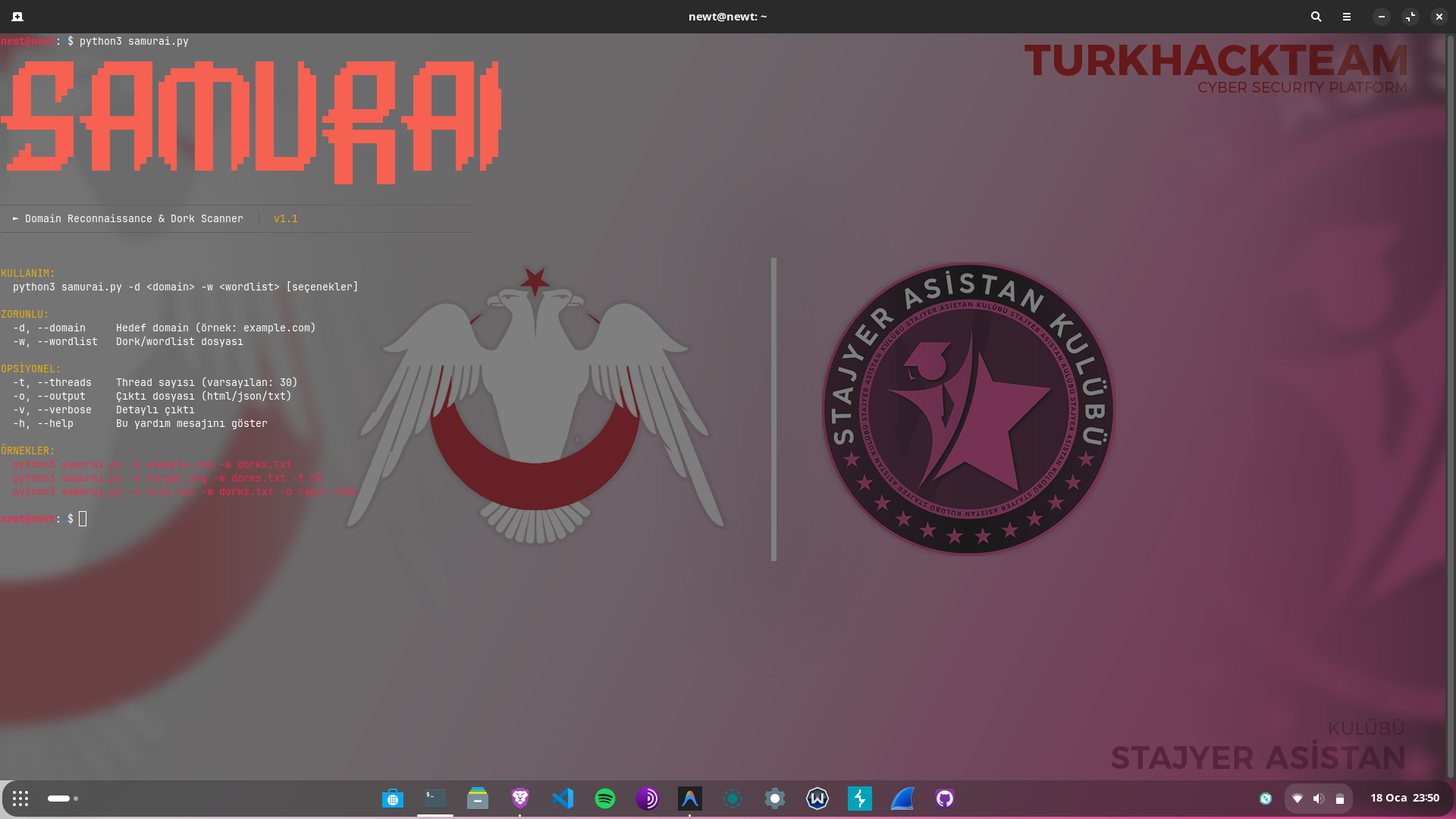Image resolution: width=1456 pixels, height=819 pixels.
Task: Open Wi-Fi status in system tray
Action: tap(1298, 799)
